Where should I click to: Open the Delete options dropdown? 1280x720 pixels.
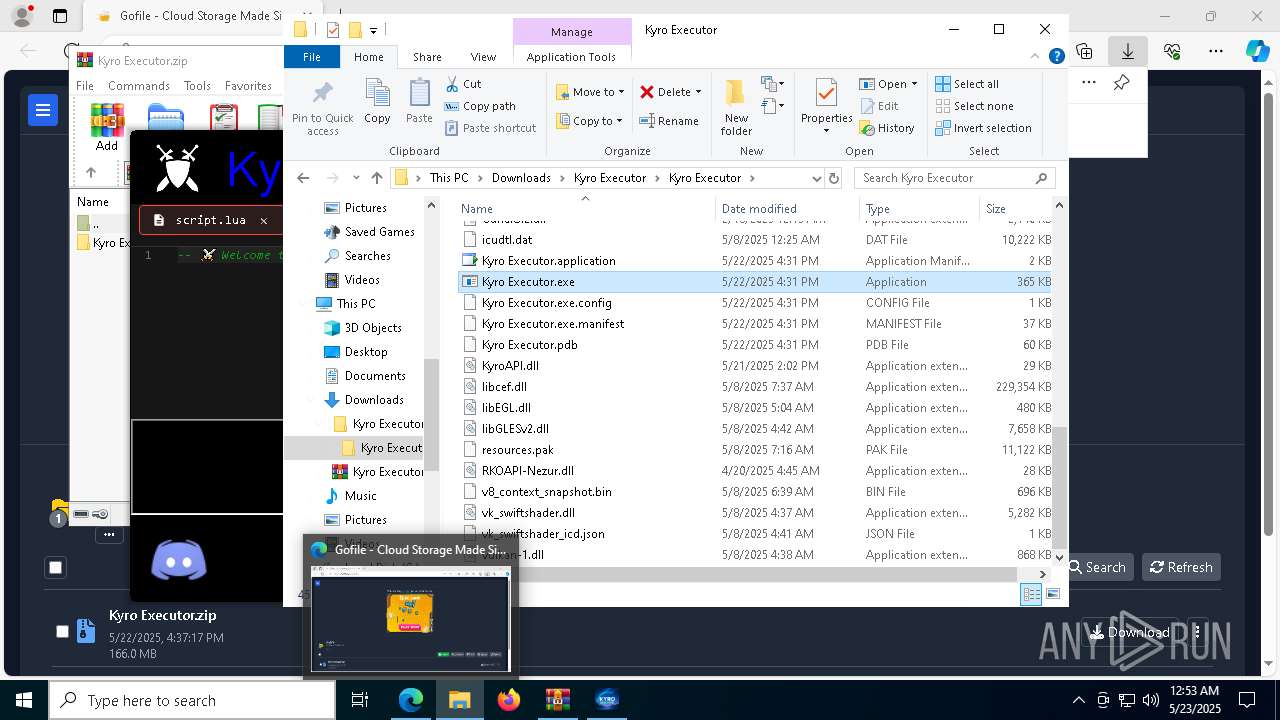(698, 92)
